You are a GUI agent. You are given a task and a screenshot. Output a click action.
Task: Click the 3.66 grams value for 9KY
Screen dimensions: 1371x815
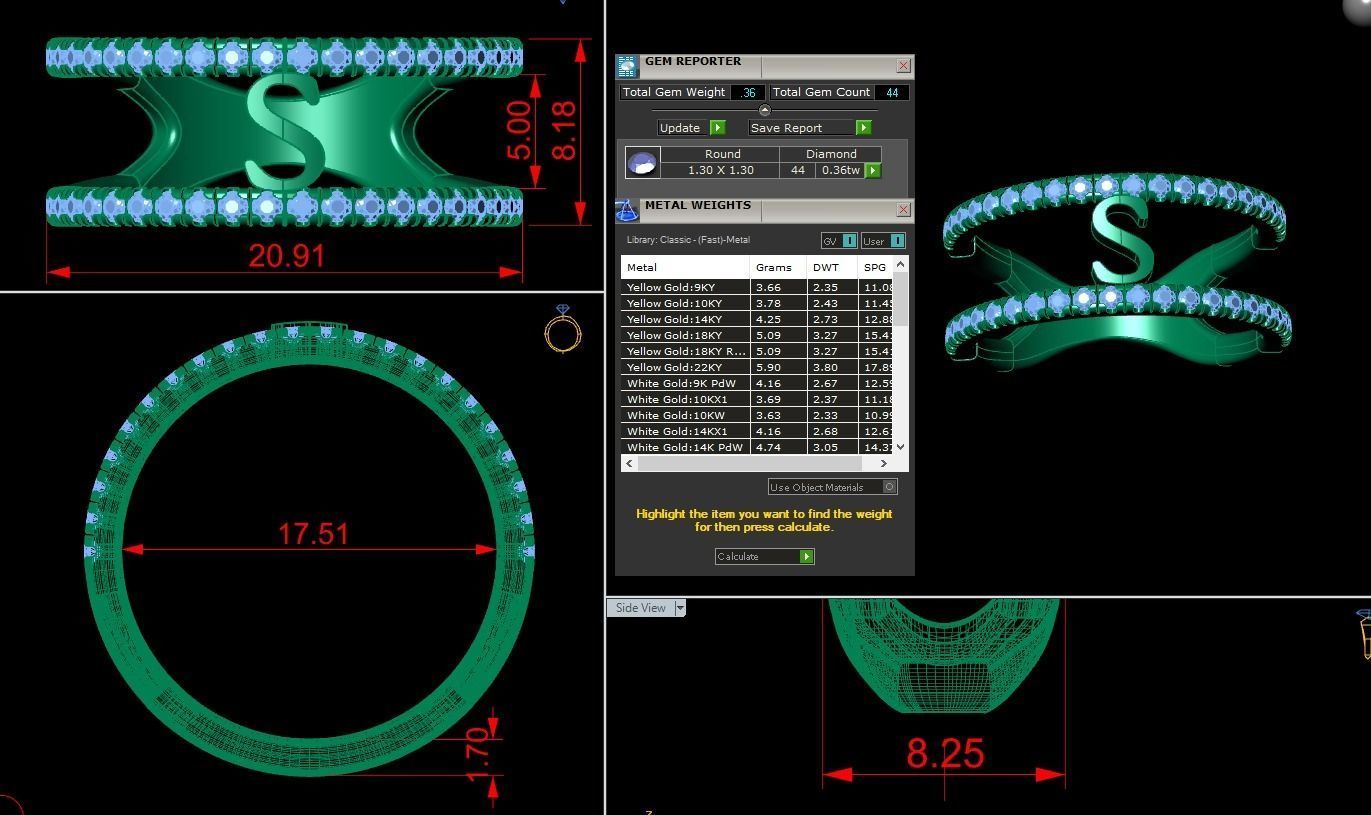click(x=768, y=287)
